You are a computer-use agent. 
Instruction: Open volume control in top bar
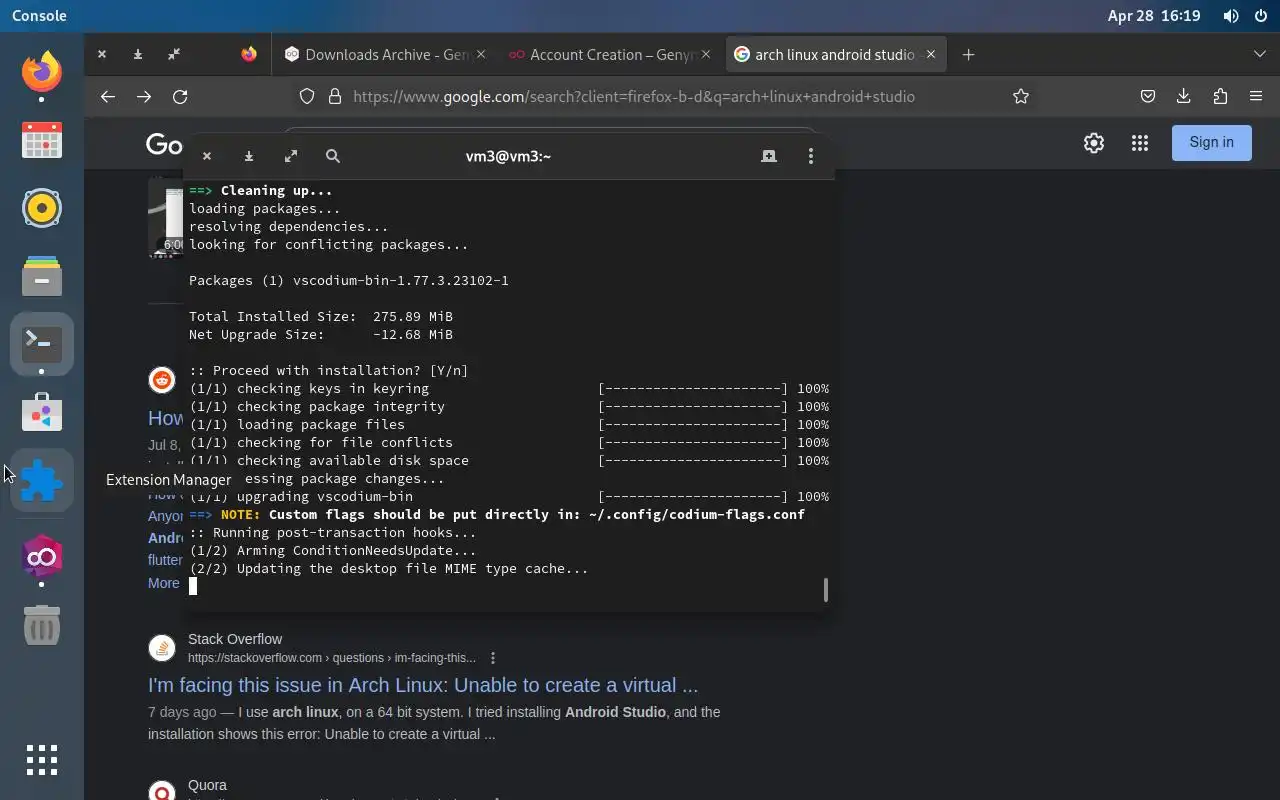[1231, 16]
